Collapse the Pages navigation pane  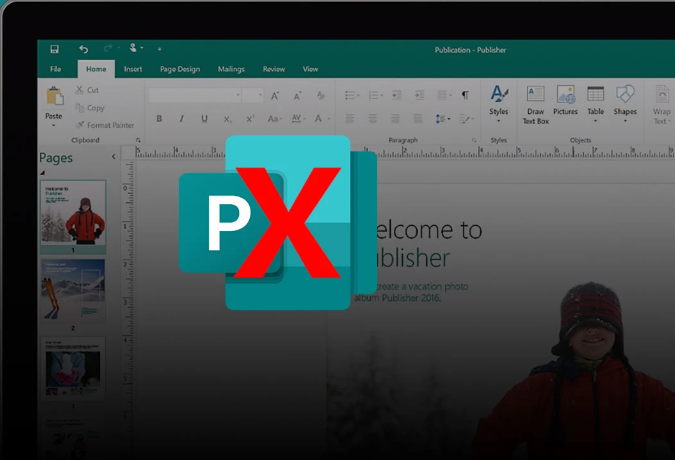tap(114, 157)
